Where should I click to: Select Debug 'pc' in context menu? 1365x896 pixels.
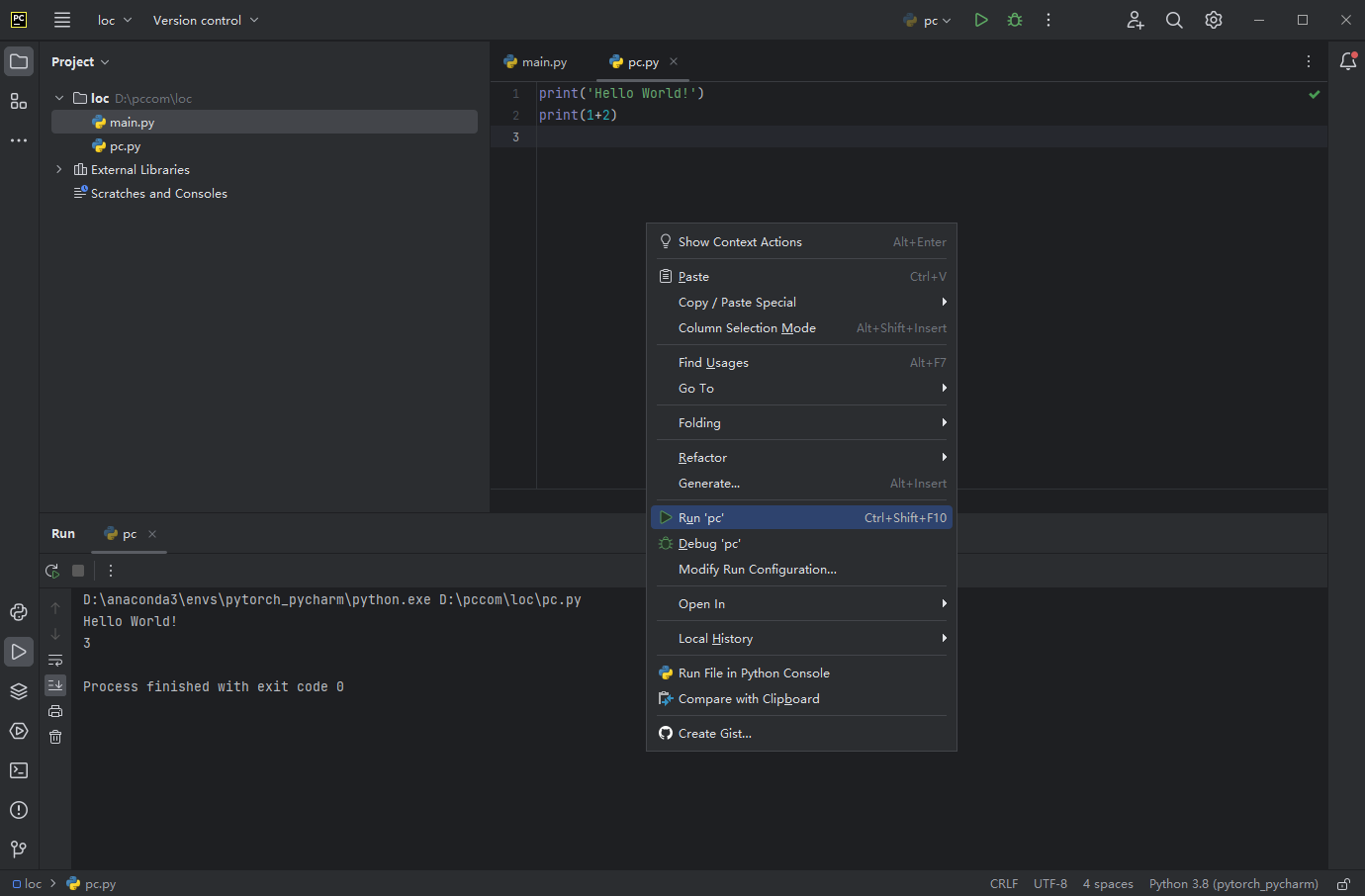coord(801,544)
